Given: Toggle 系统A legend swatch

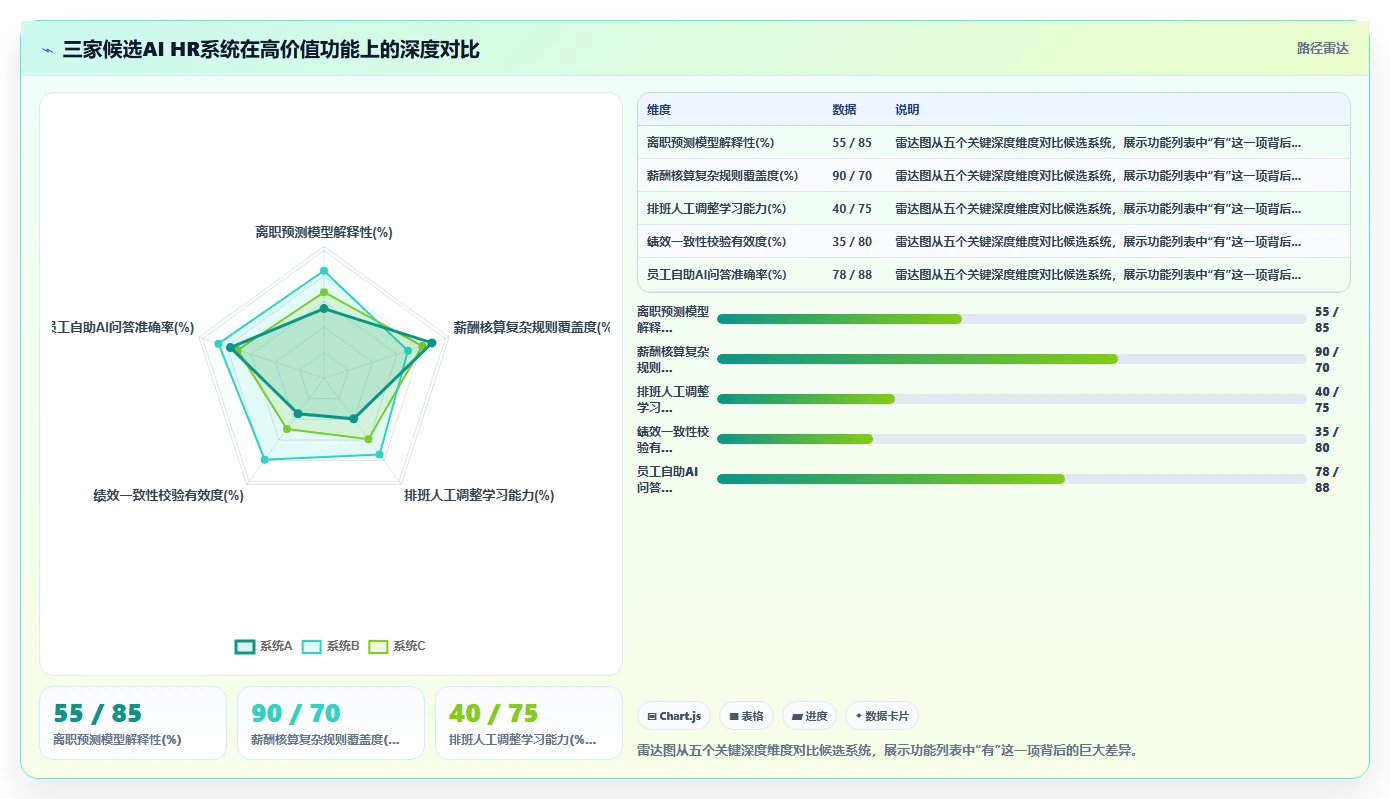Looking at the screenshot, I should [x=245, y=646].
